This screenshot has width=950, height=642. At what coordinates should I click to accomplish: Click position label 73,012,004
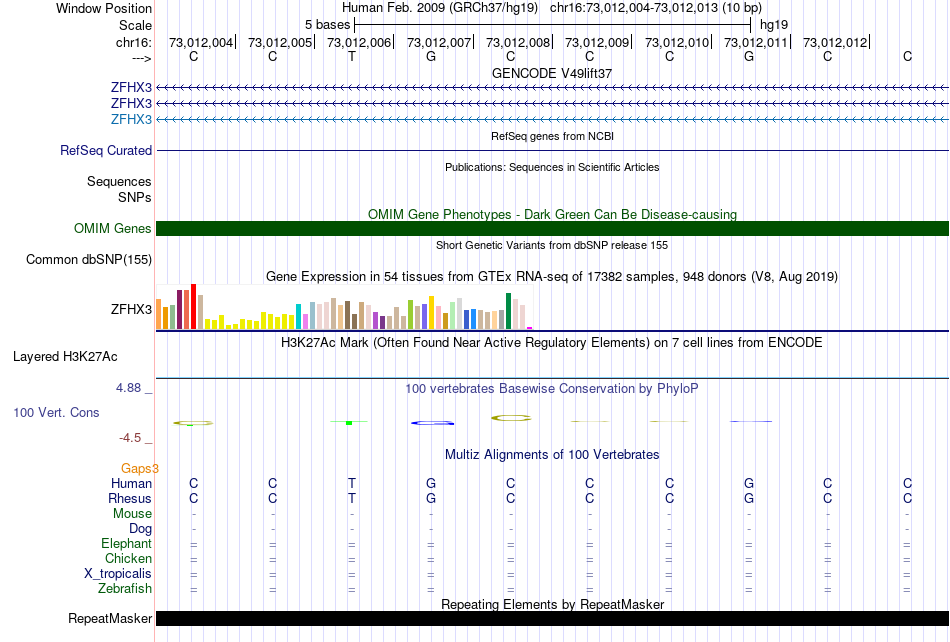(x=201, y=42)
